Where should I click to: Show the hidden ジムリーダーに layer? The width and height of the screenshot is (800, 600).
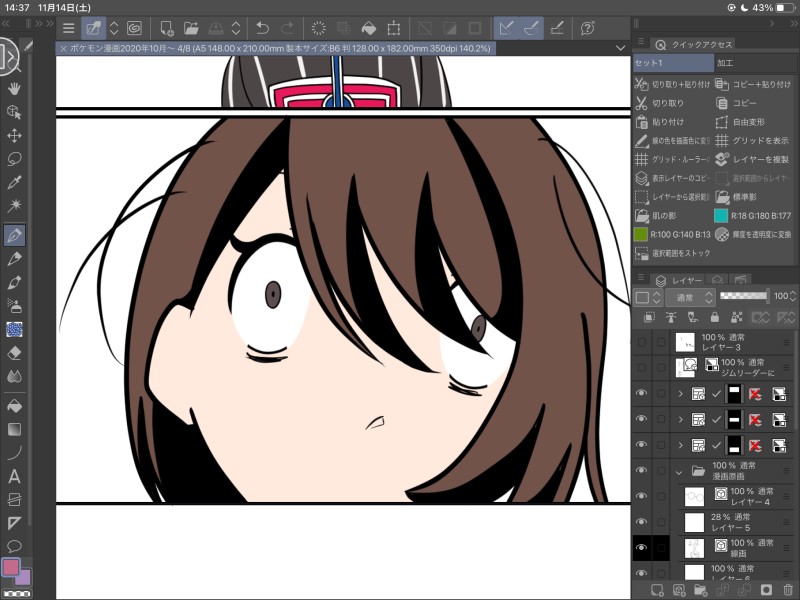pyautogui.click(x=642, y=367)
